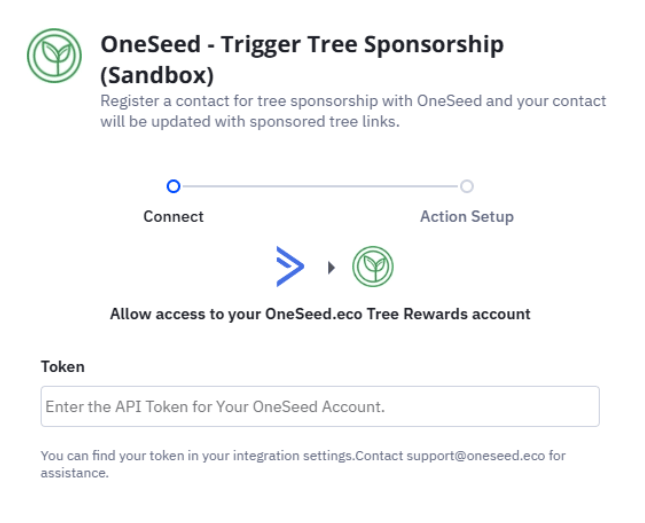
Task: Click the '(Sandbox)' text in the heading
Action: point(157,75)
